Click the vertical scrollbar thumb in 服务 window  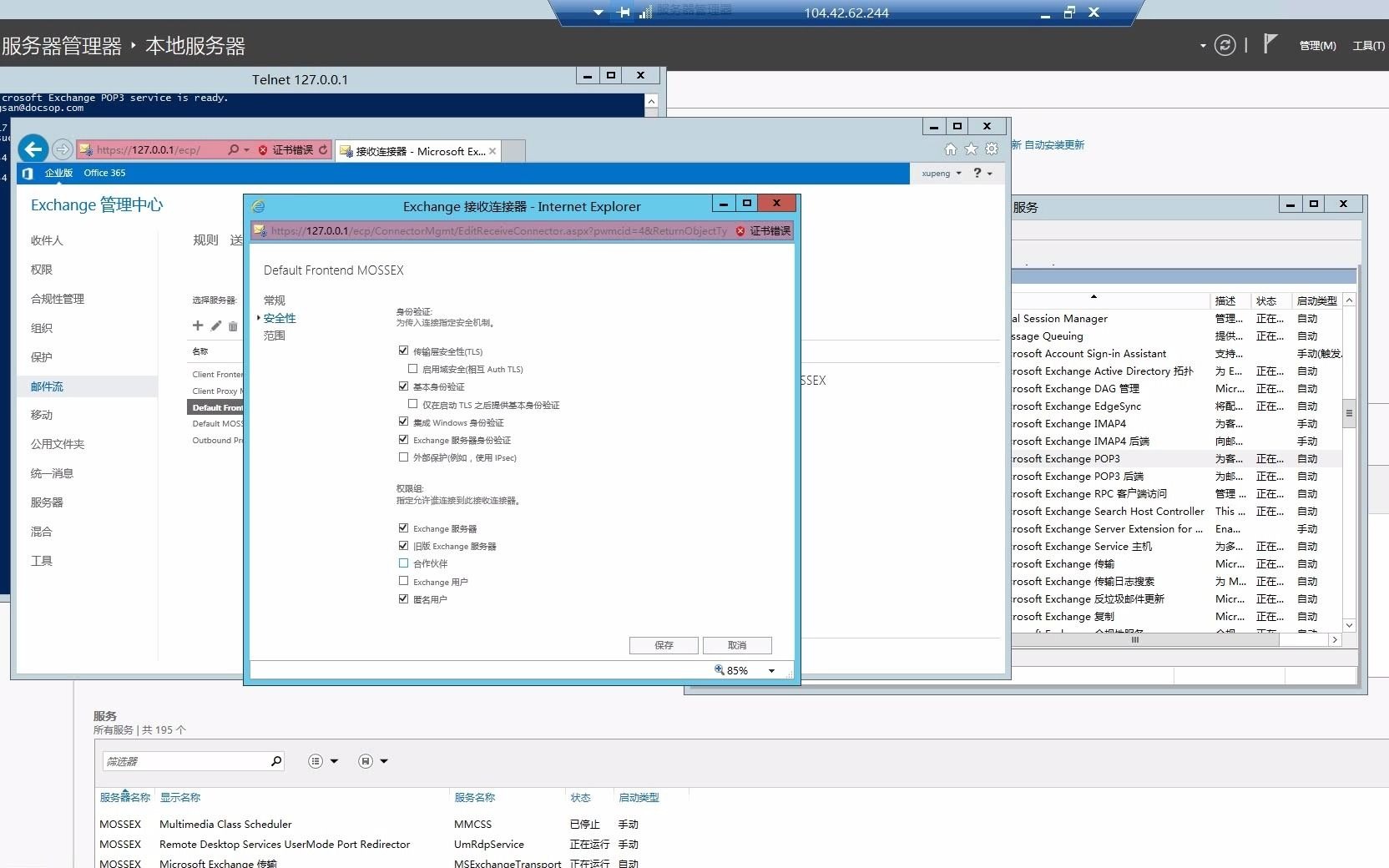pos(1349,414)
